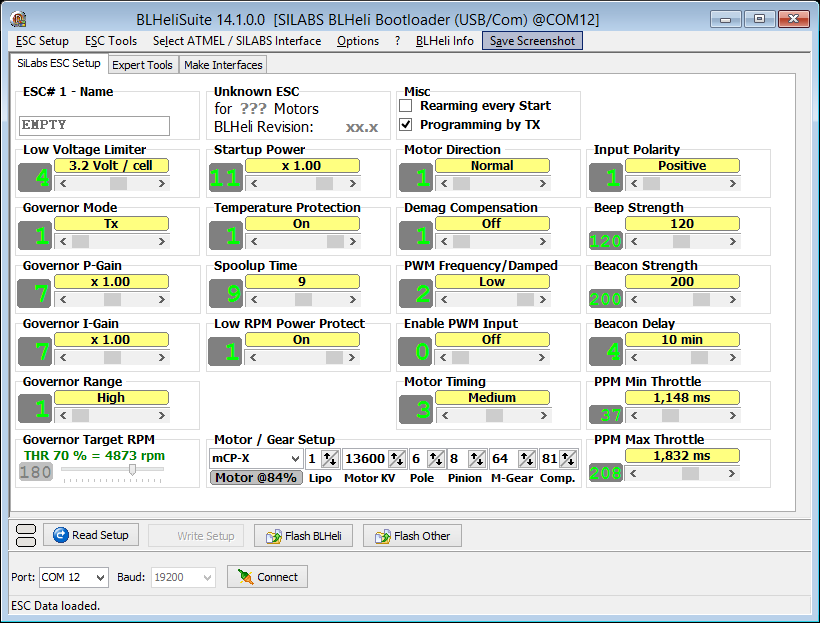This screenshot has height=623, width=820.
Task: Click the Read Setup button icon
Action: click(x=60, y=535)
